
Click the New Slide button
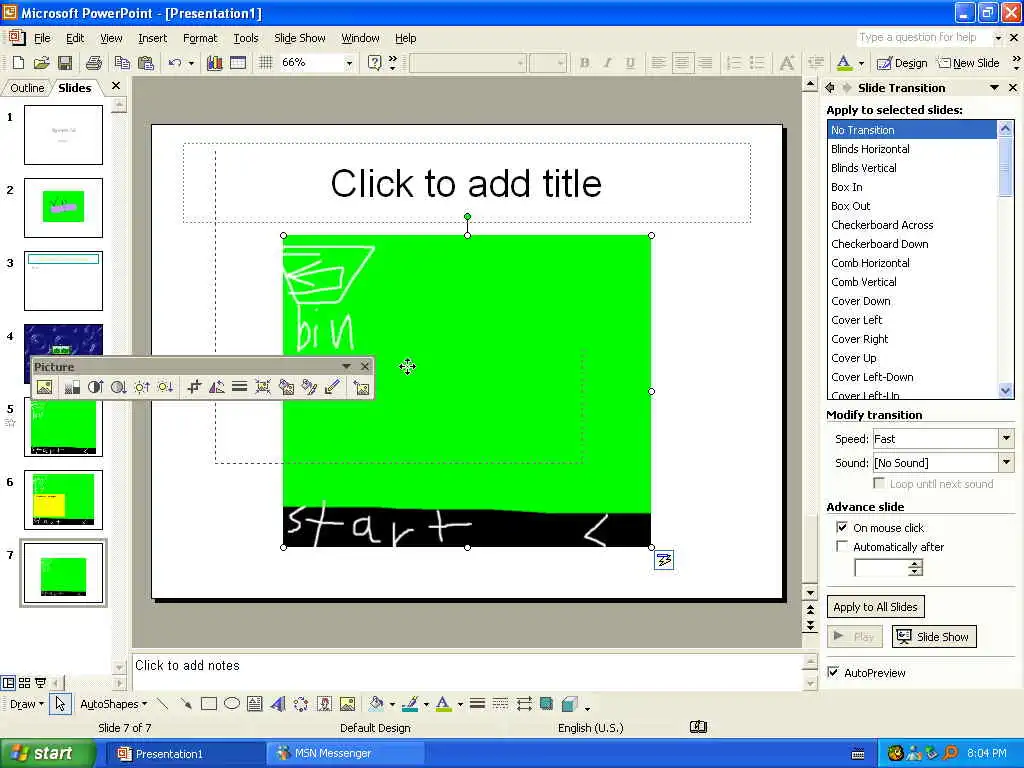point(968,63)
